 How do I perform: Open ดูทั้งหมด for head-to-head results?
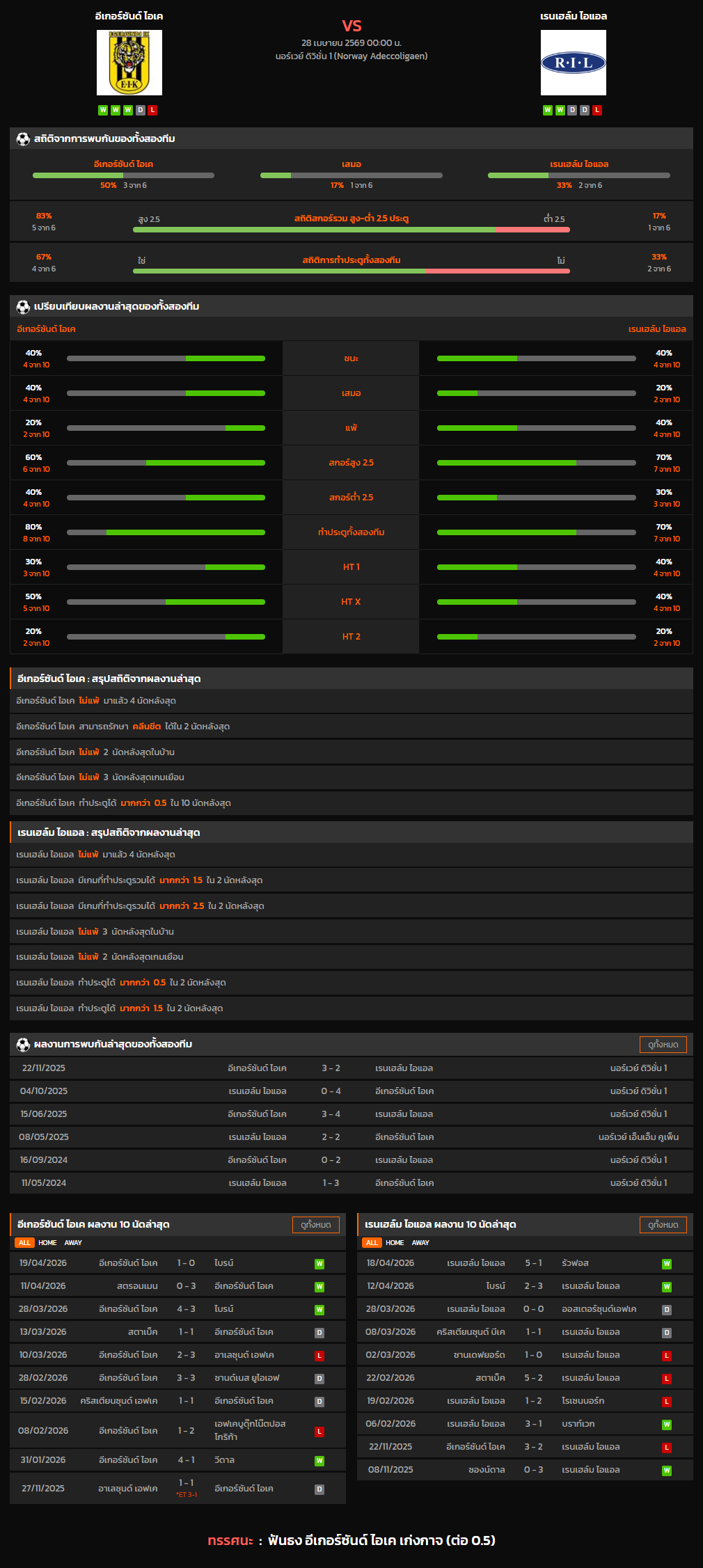point(663,1045)
